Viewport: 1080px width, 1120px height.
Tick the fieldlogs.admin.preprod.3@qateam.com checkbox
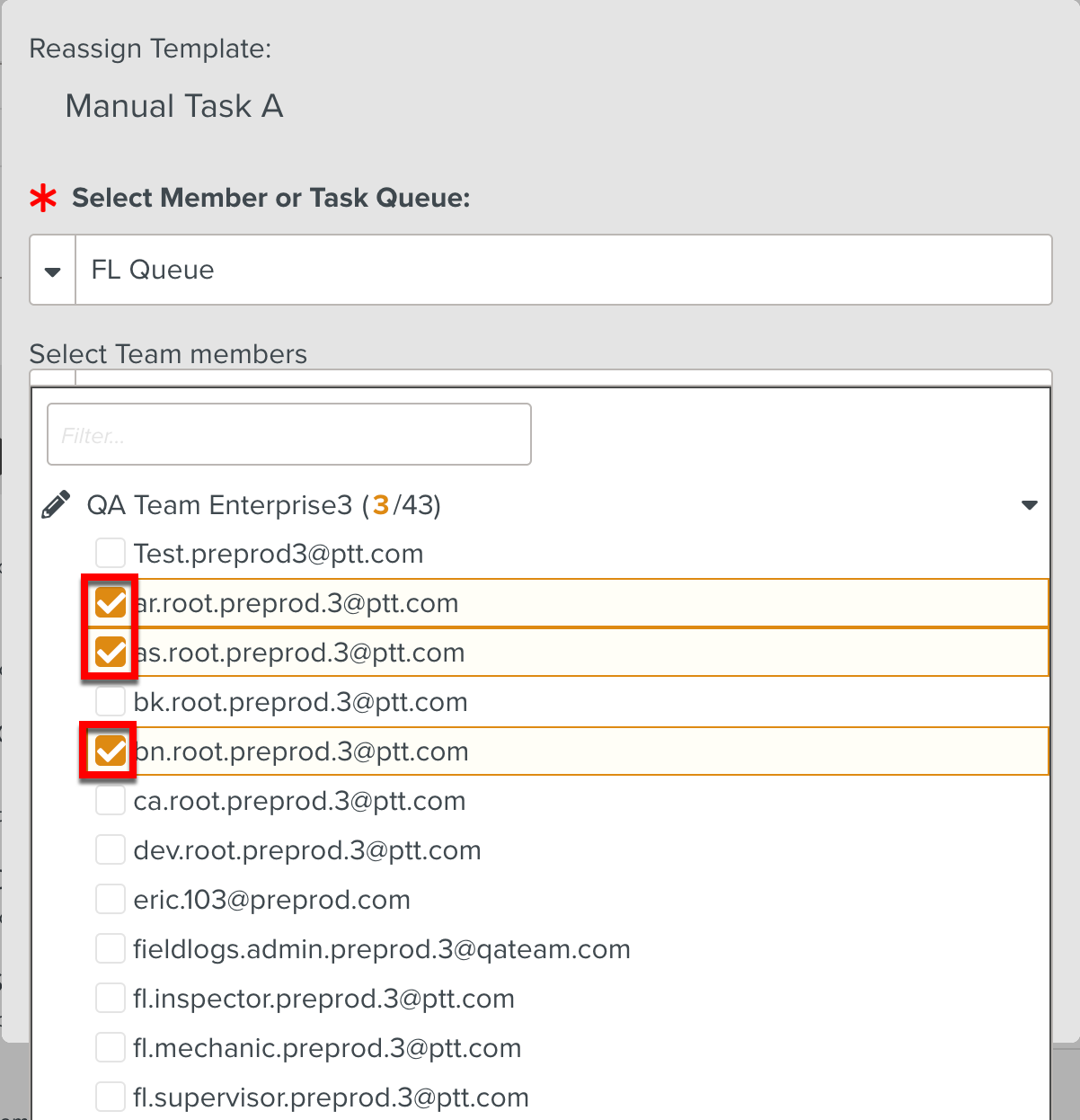coord(111,949)
